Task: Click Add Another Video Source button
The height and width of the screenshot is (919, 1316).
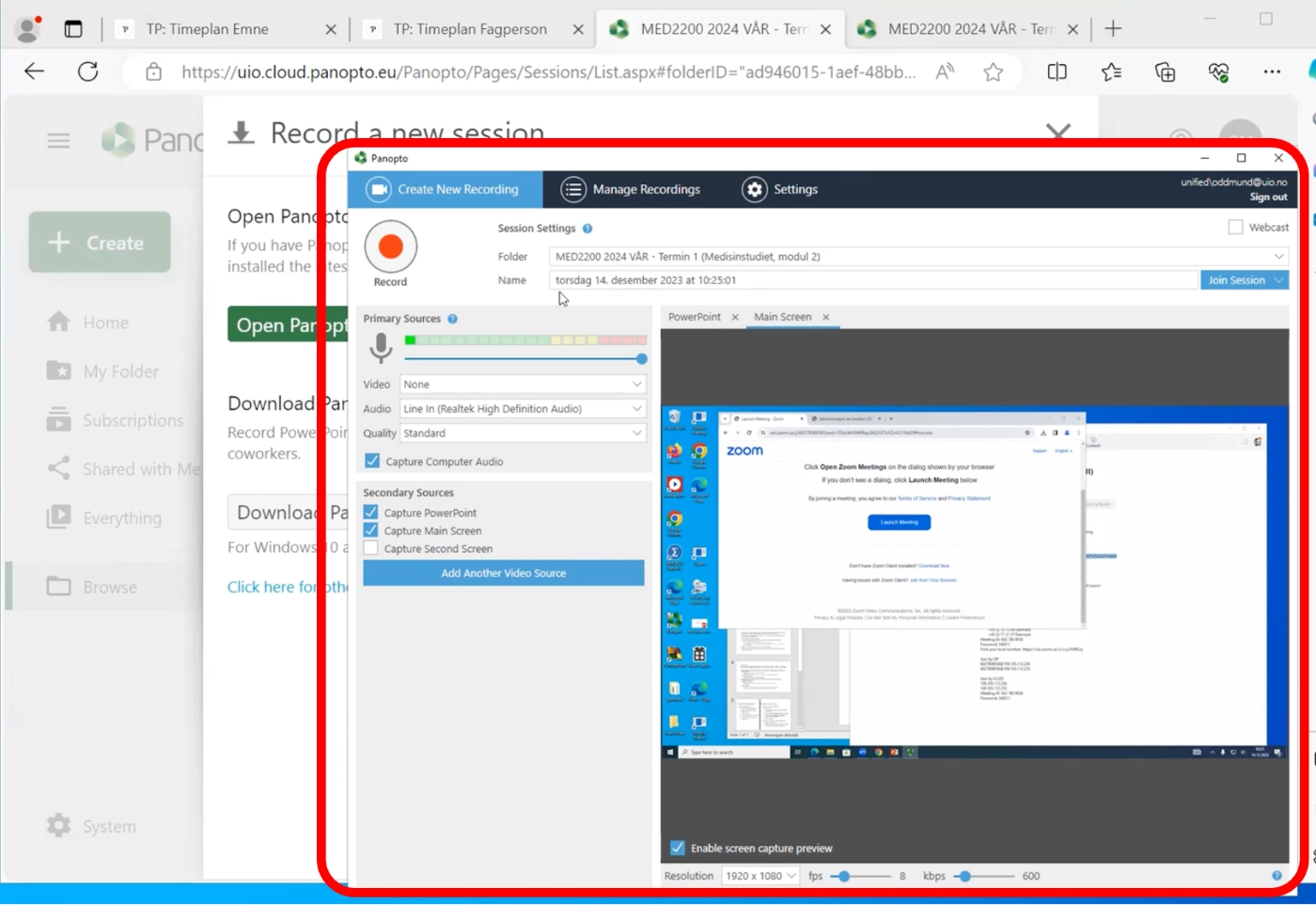Action: point(504,573)
